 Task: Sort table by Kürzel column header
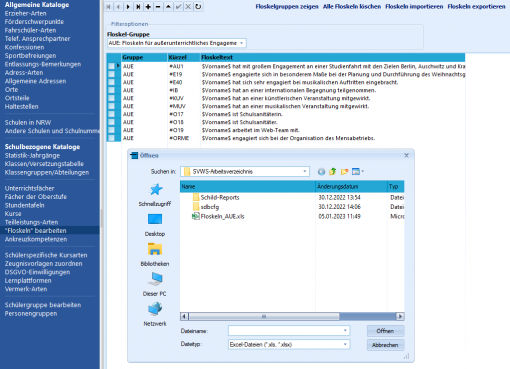pos(184,57)
